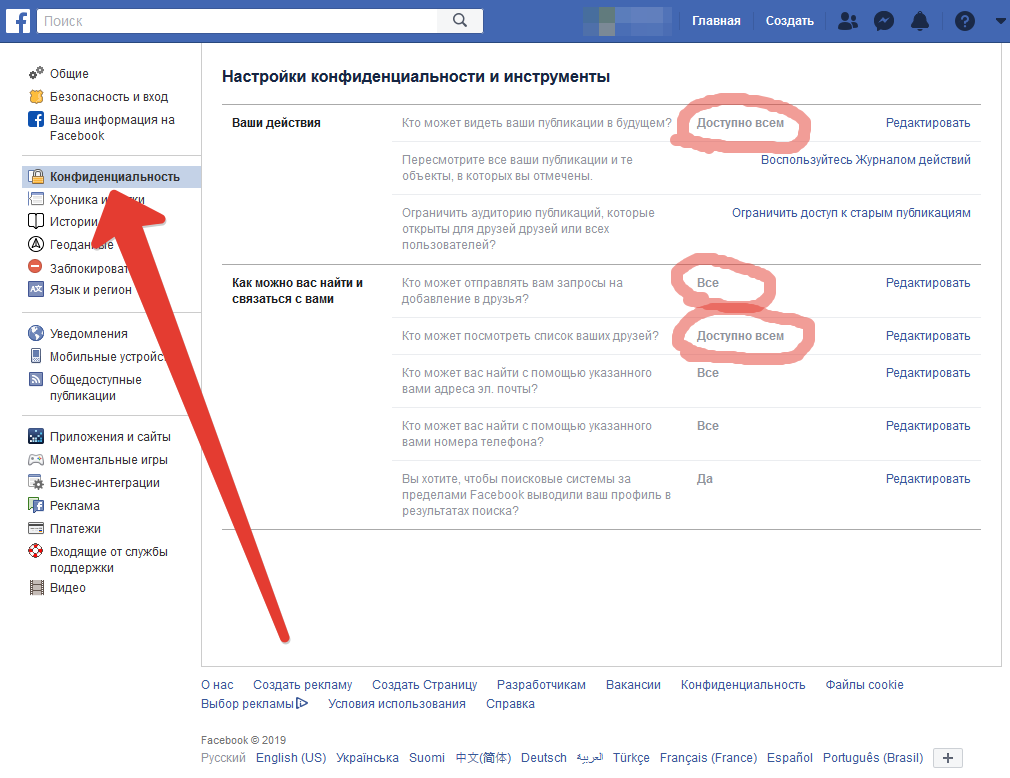Edit who can see friends list

[x=928, y=336]
